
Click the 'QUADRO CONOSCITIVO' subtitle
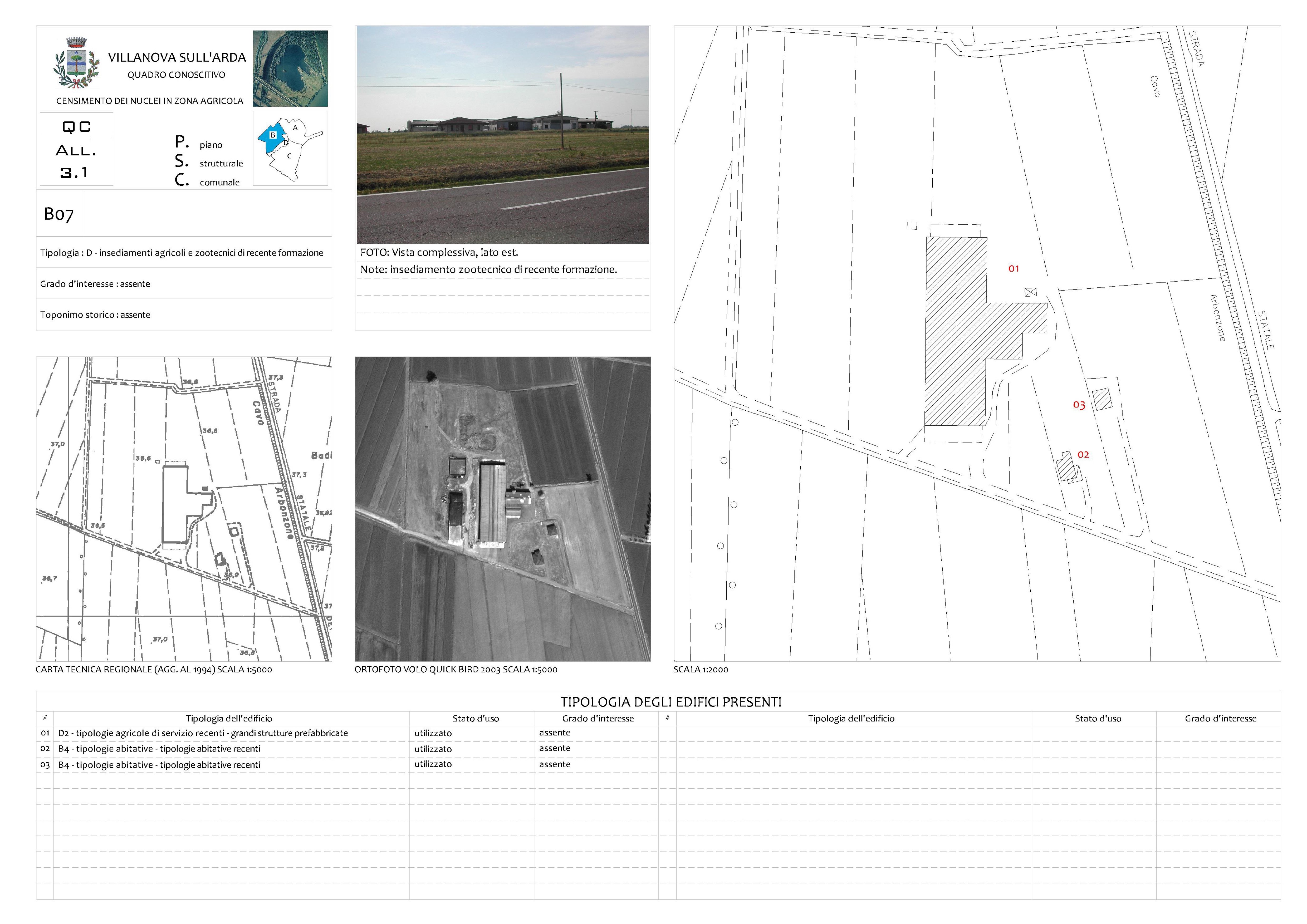(177, 75)
